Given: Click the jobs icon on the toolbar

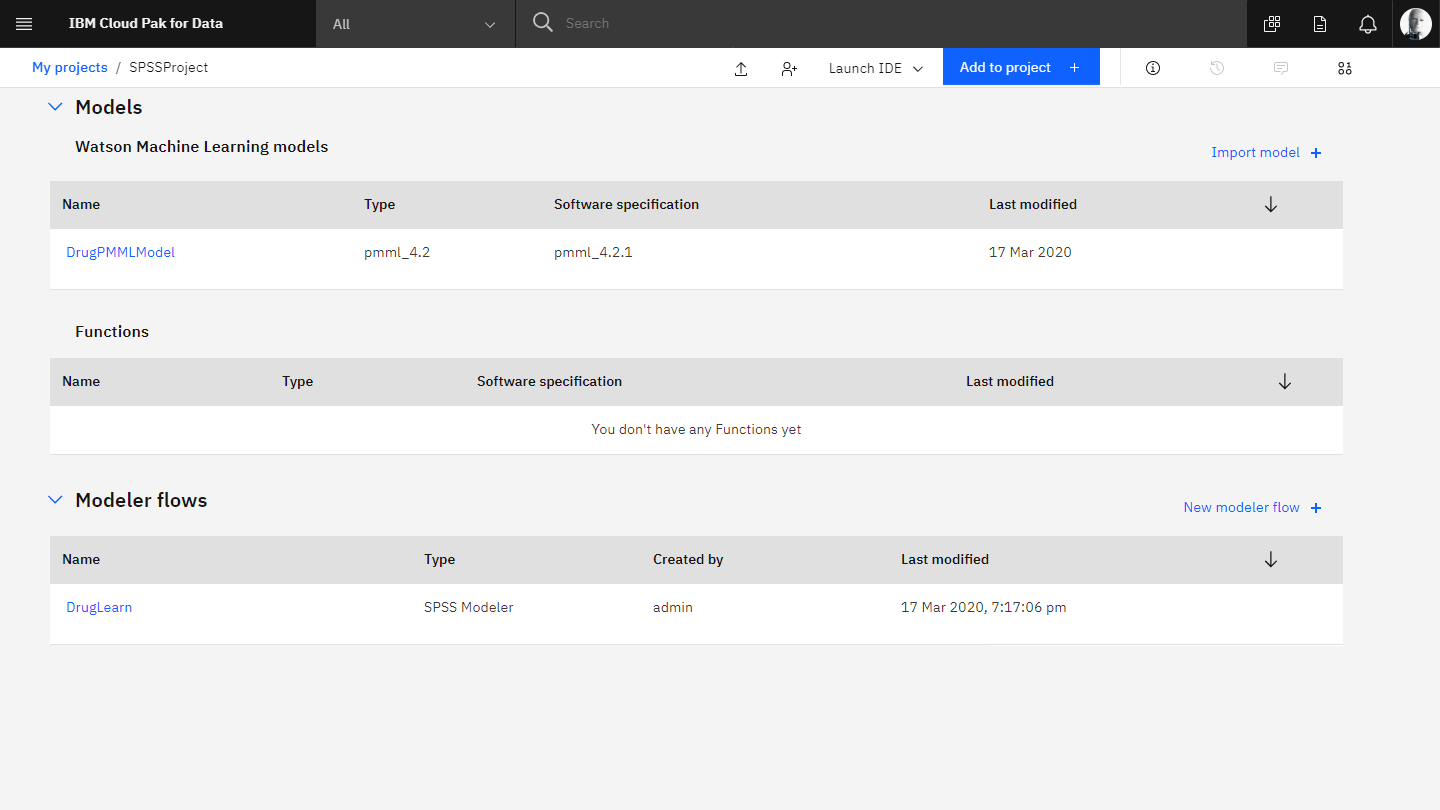Looking at the screenshot, I should click(x=1344, y=68).
